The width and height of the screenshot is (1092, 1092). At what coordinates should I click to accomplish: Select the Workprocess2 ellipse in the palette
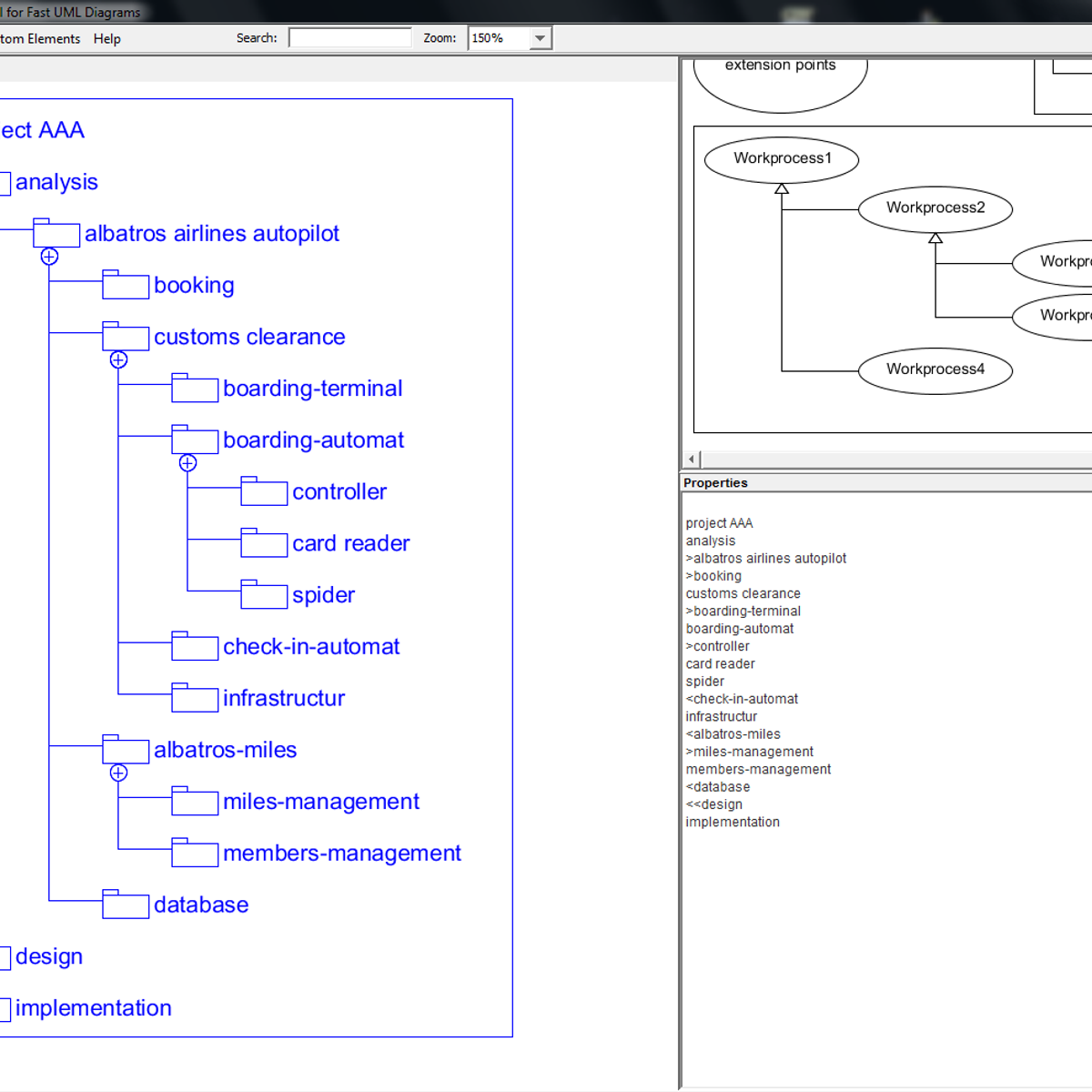click(935, 207)
